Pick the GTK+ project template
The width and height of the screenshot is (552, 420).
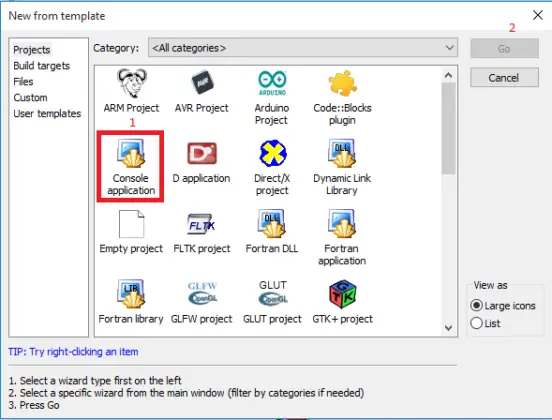pyautogui.click(x=342, y=302)
